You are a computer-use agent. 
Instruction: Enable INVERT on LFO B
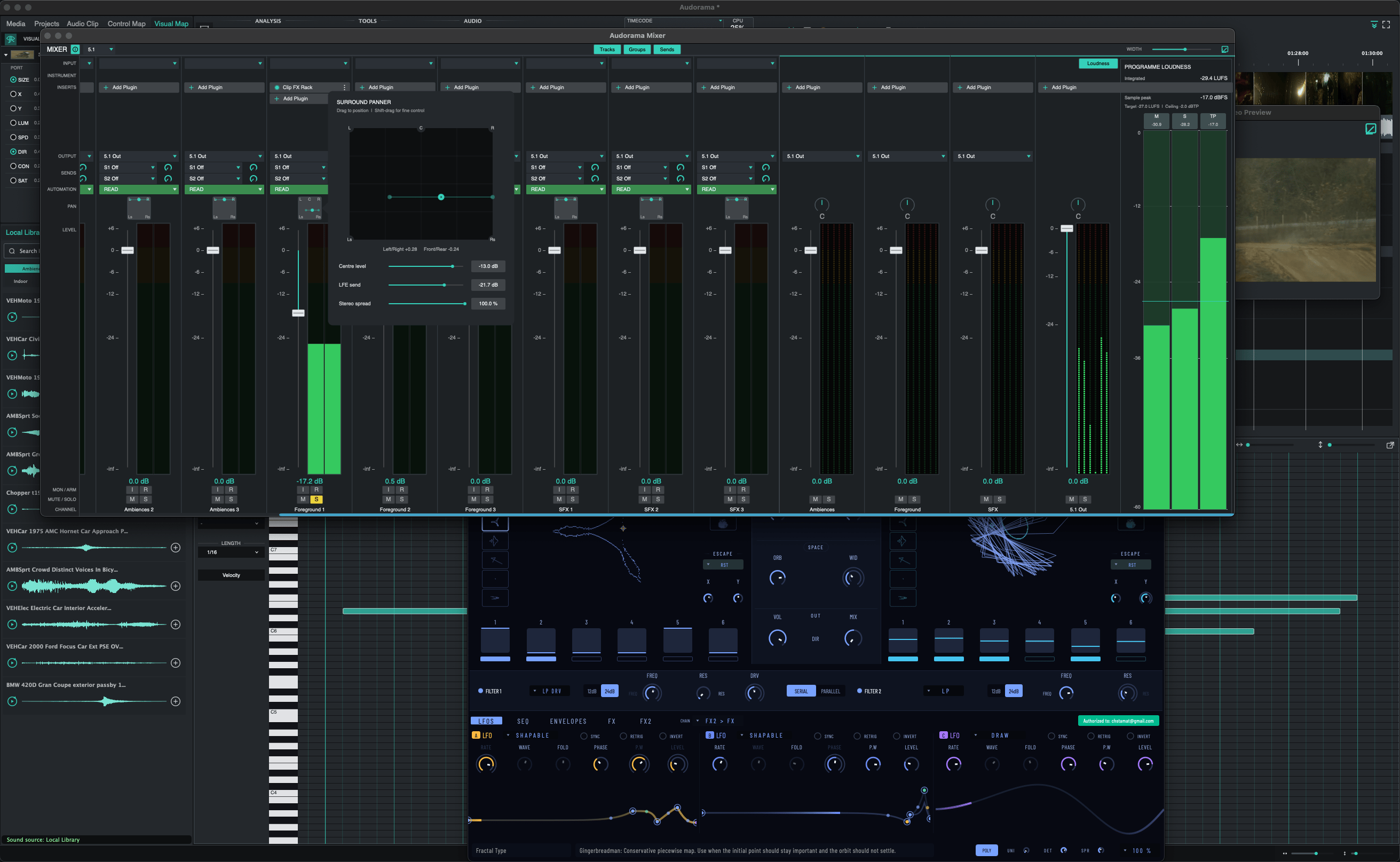click(897, 736)
